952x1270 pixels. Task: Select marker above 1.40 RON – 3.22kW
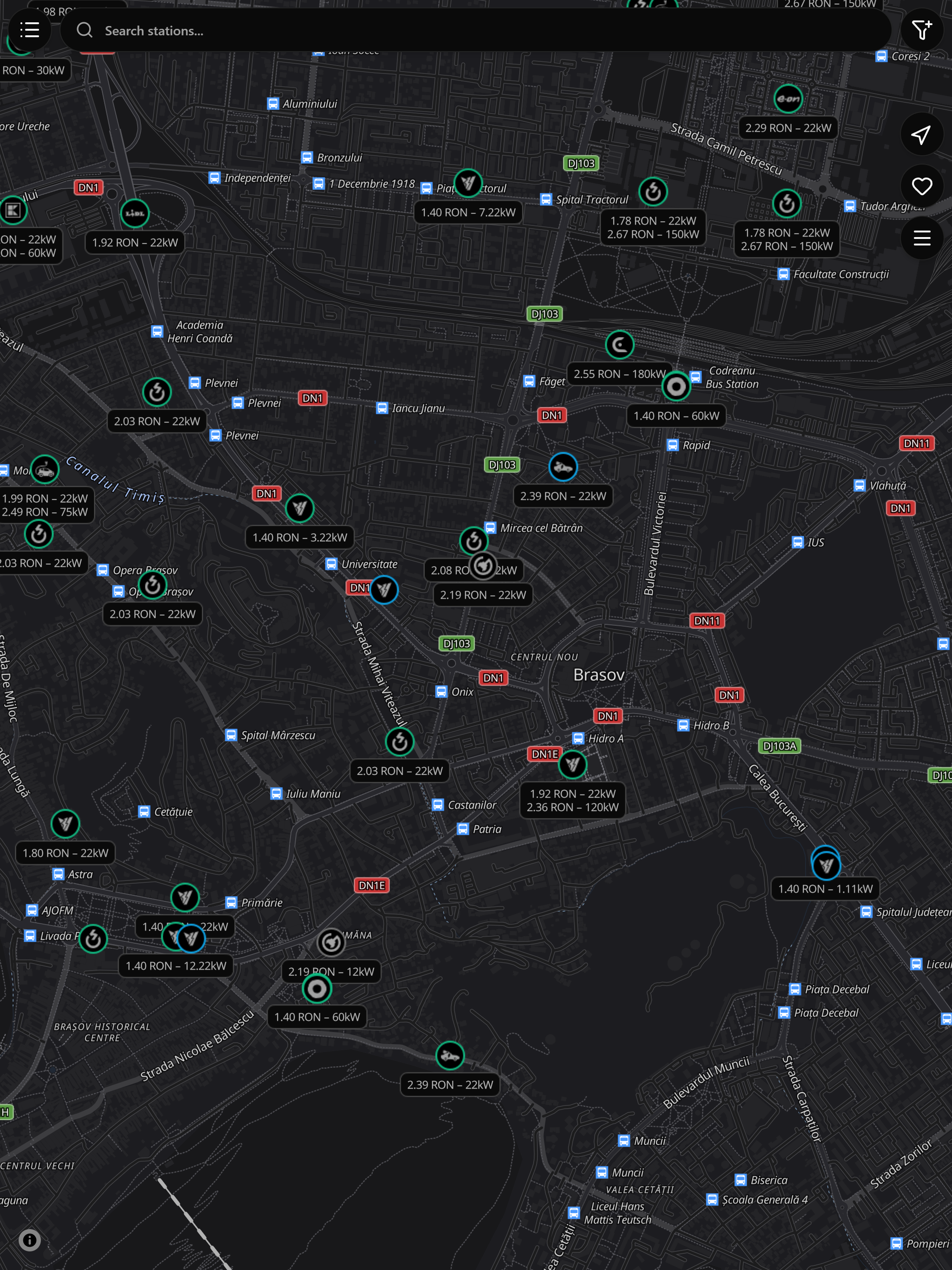[x=299, y=508]
